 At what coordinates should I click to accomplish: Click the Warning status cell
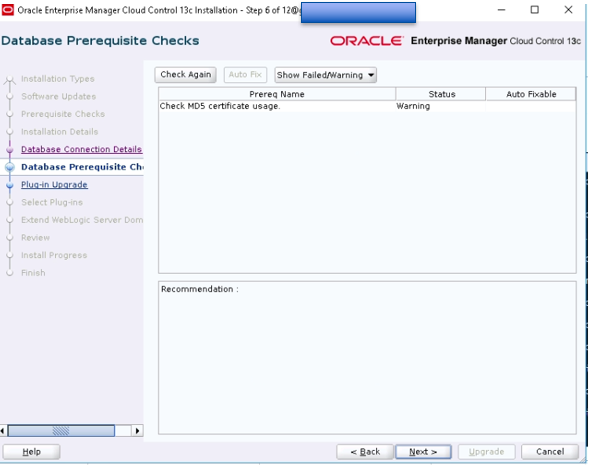440,106
